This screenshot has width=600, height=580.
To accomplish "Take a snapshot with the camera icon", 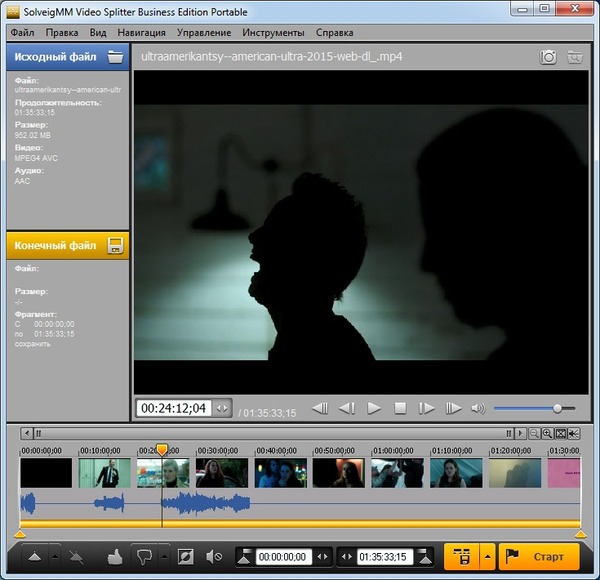I will 548,57.
